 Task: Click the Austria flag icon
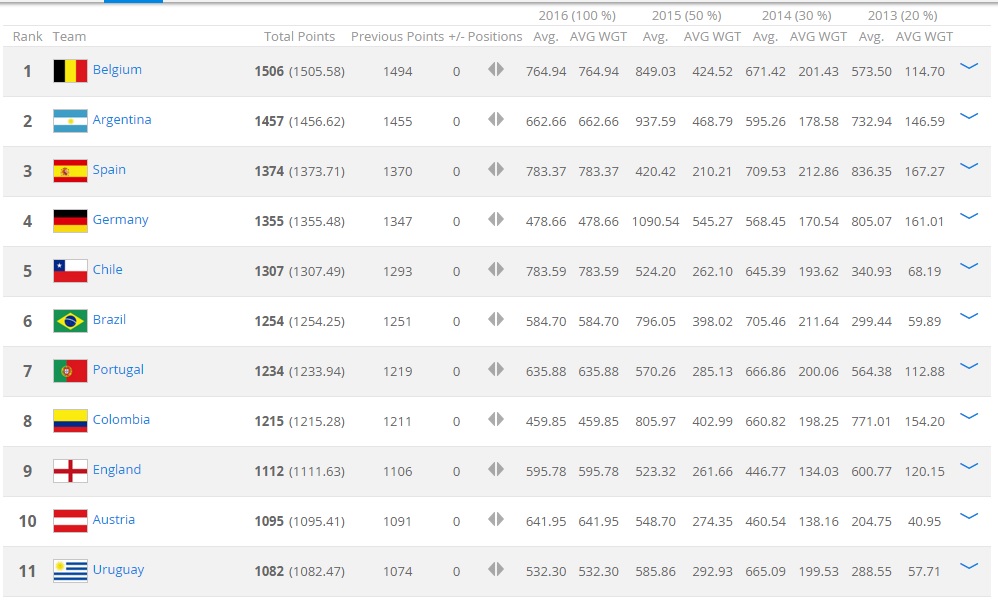(x=70, y=520)
